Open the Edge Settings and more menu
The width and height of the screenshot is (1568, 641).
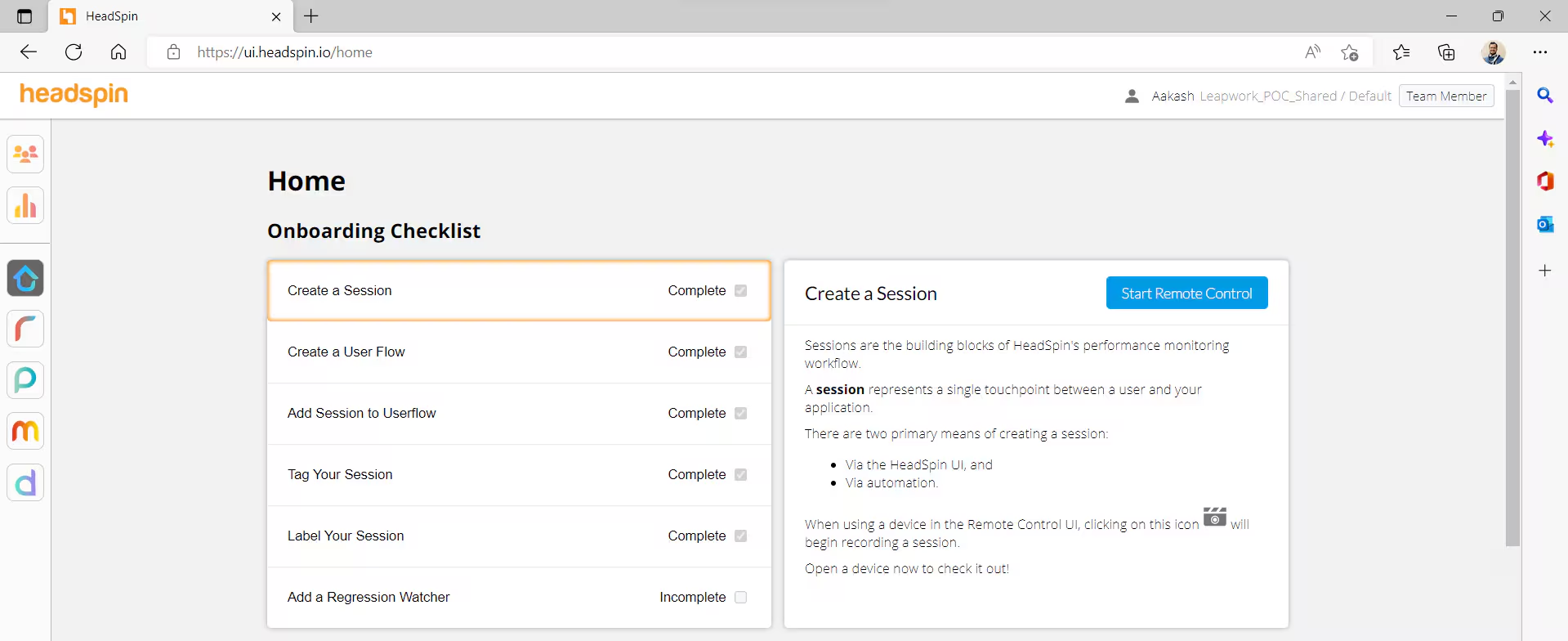(1540, 52)
